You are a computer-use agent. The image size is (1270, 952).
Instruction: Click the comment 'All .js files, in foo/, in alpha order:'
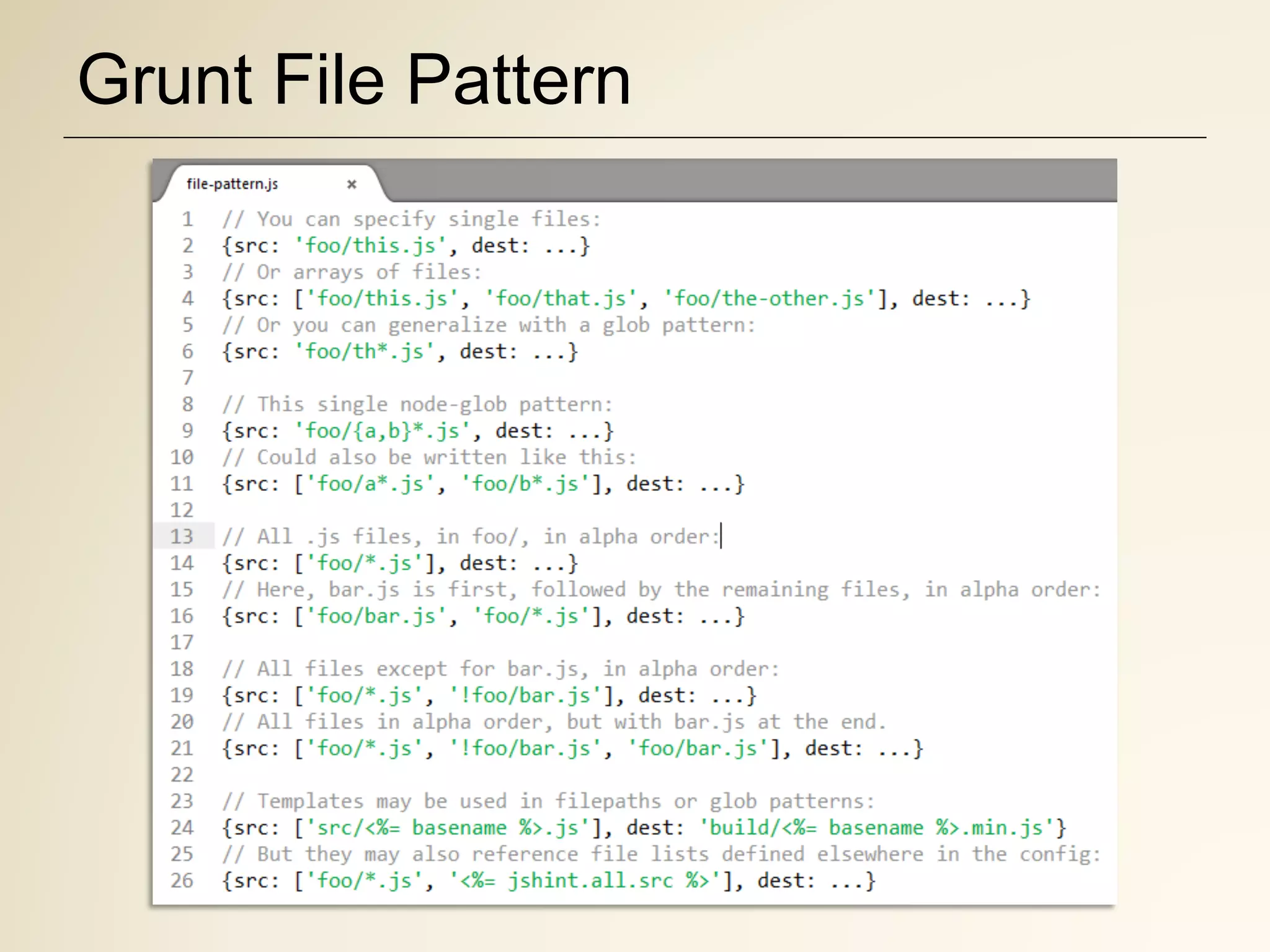(x=471, y=537)
